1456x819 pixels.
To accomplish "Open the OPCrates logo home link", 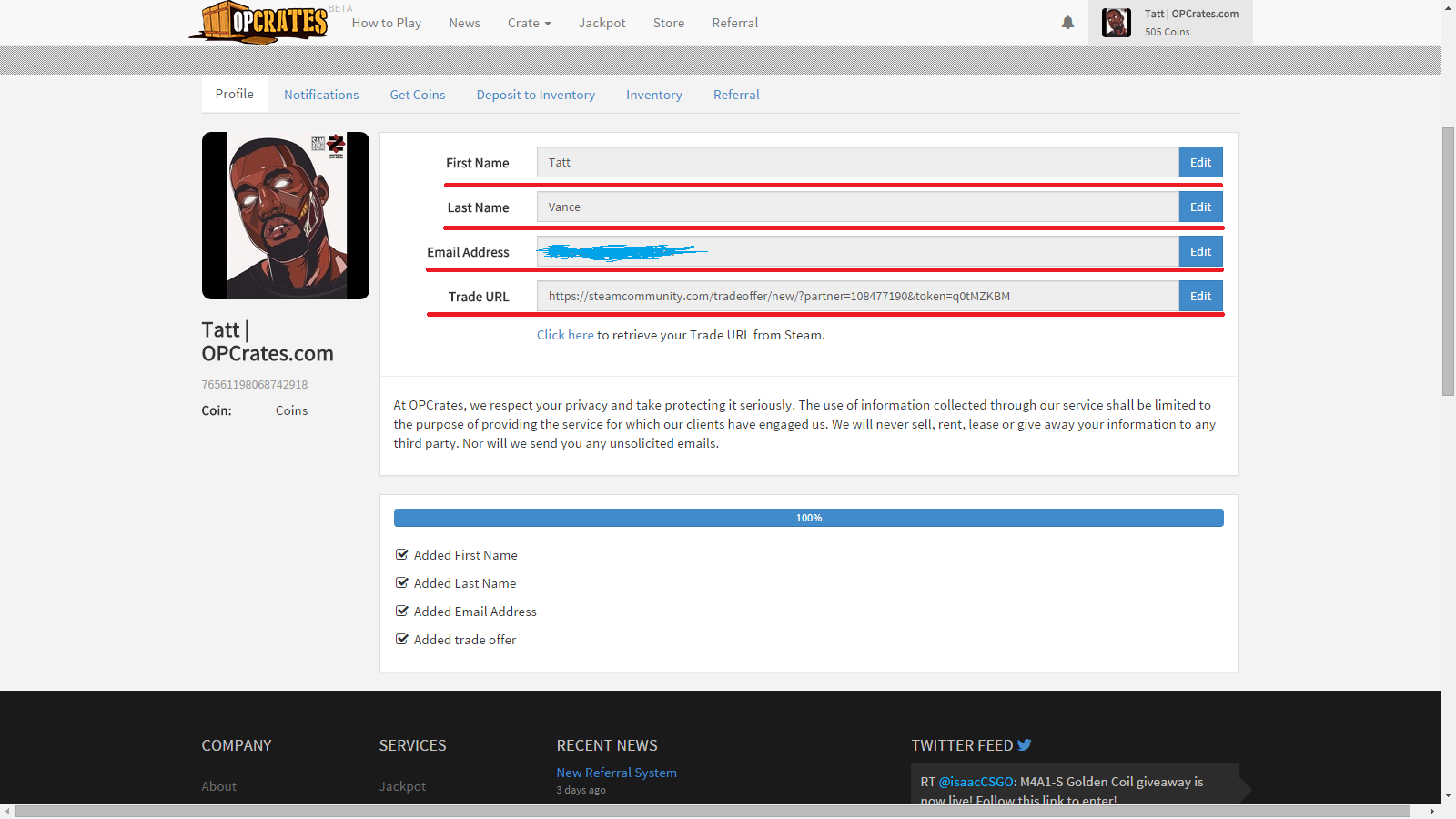I will pyautogui.click(x=258, y=22).
